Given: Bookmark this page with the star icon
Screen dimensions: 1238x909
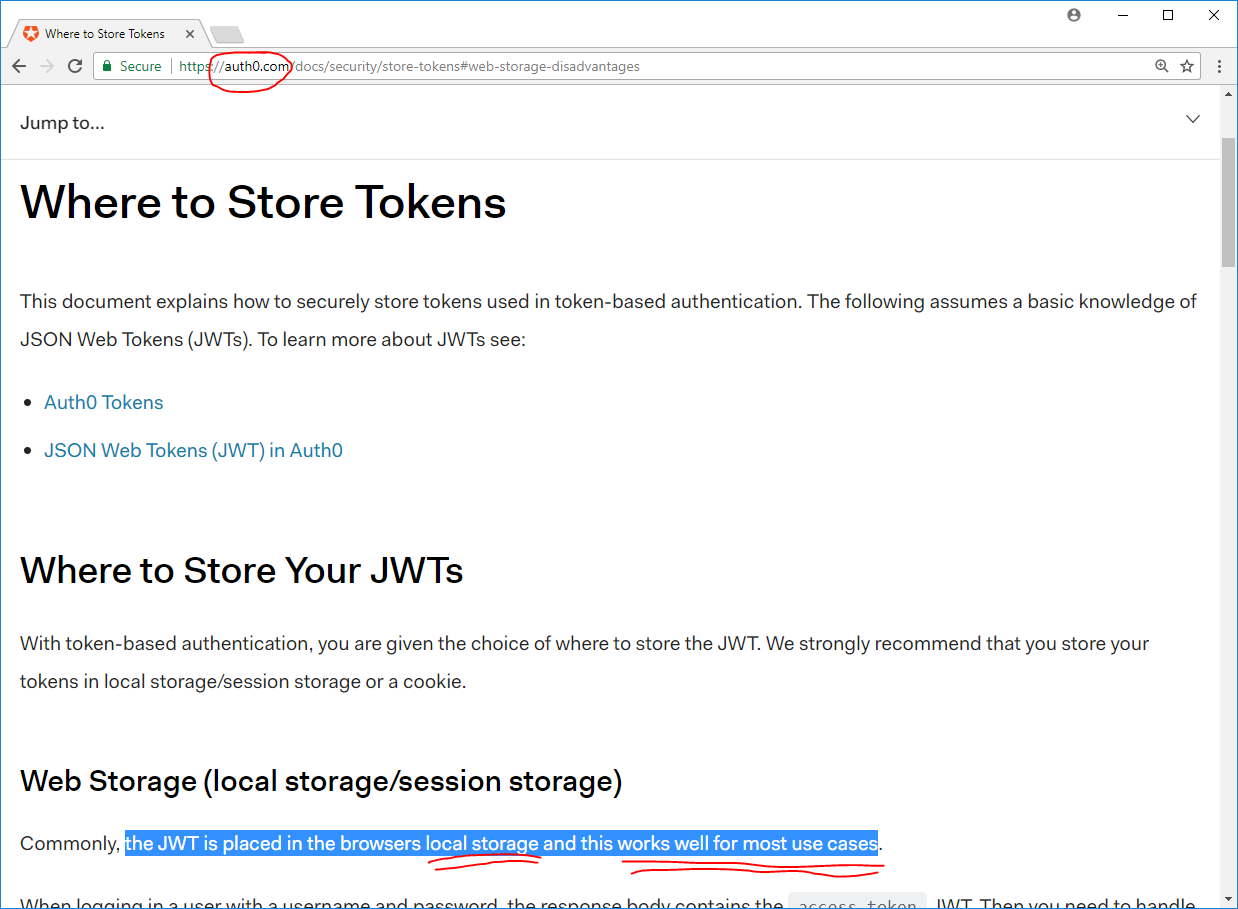Looking at the screenshot, I should pos(1187,66).
